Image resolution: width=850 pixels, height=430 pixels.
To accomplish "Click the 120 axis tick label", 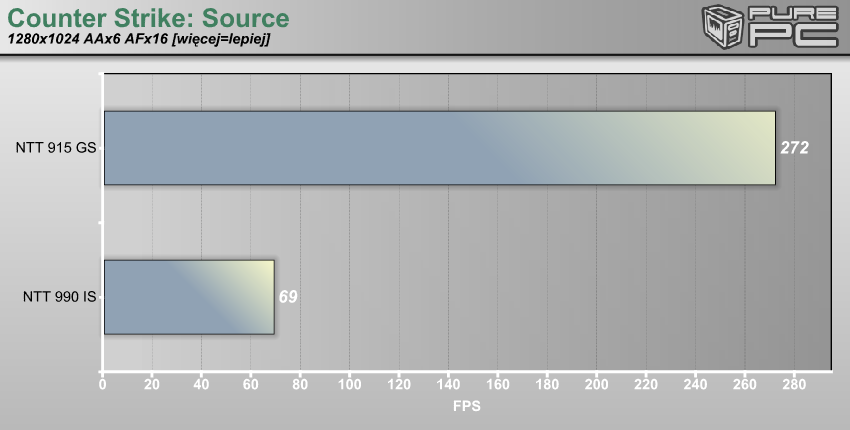I will click(x=399, y=384).
